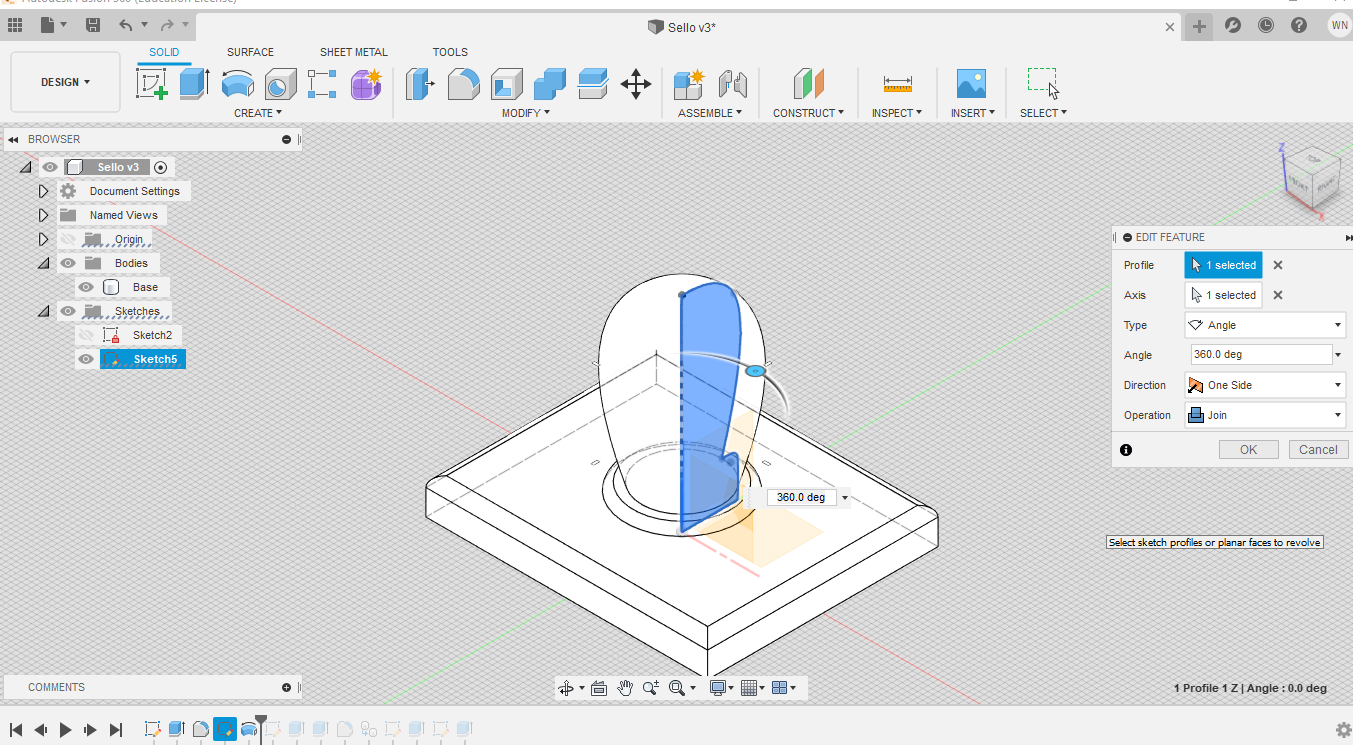1353x745 pixels.
Task: Select the Fillet tool
Action: point(463,83)
